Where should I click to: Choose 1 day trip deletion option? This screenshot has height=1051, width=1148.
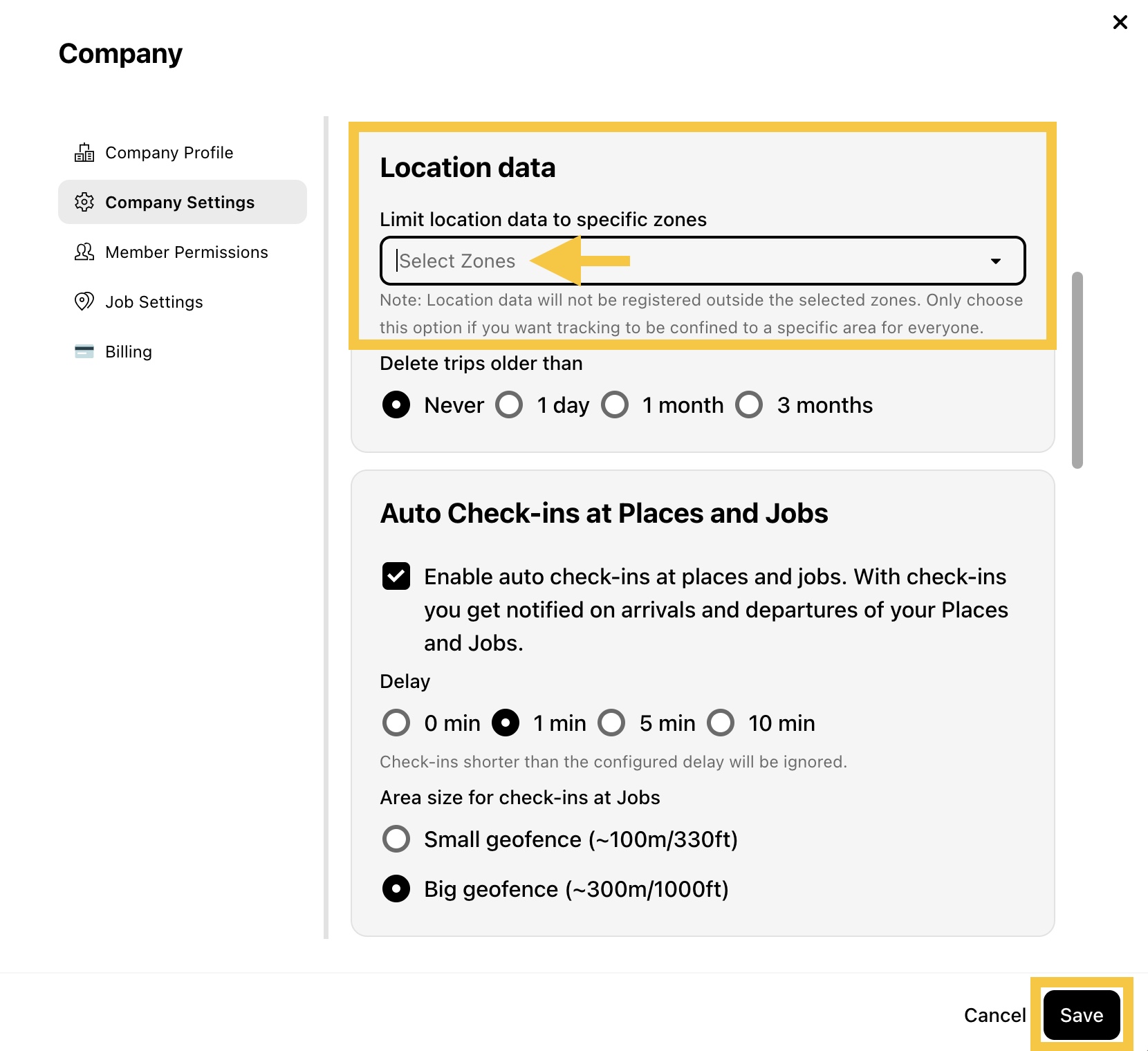click(509, 404)
